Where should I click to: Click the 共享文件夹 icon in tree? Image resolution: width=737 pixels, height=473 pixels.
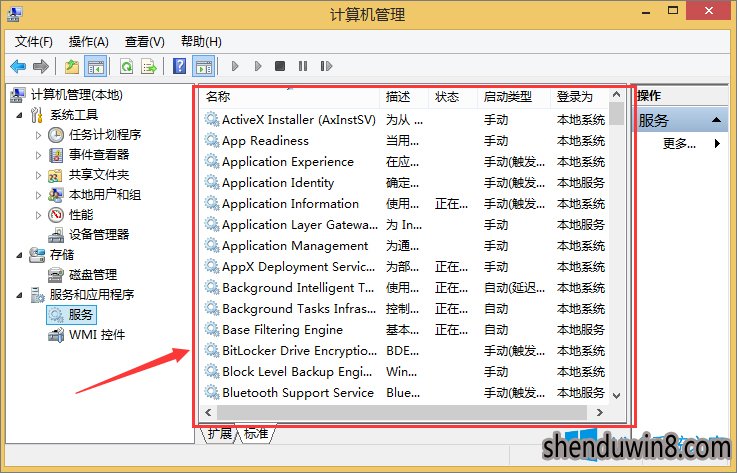click(x=55, y=175)
